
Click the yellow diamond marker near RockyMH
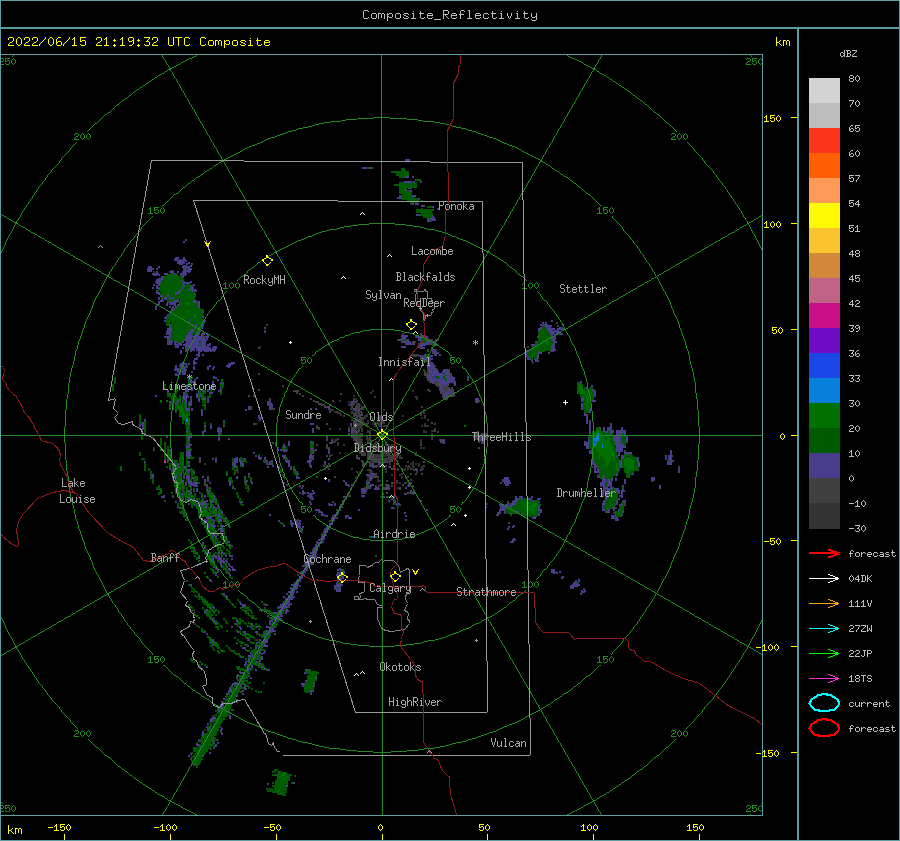267,261
